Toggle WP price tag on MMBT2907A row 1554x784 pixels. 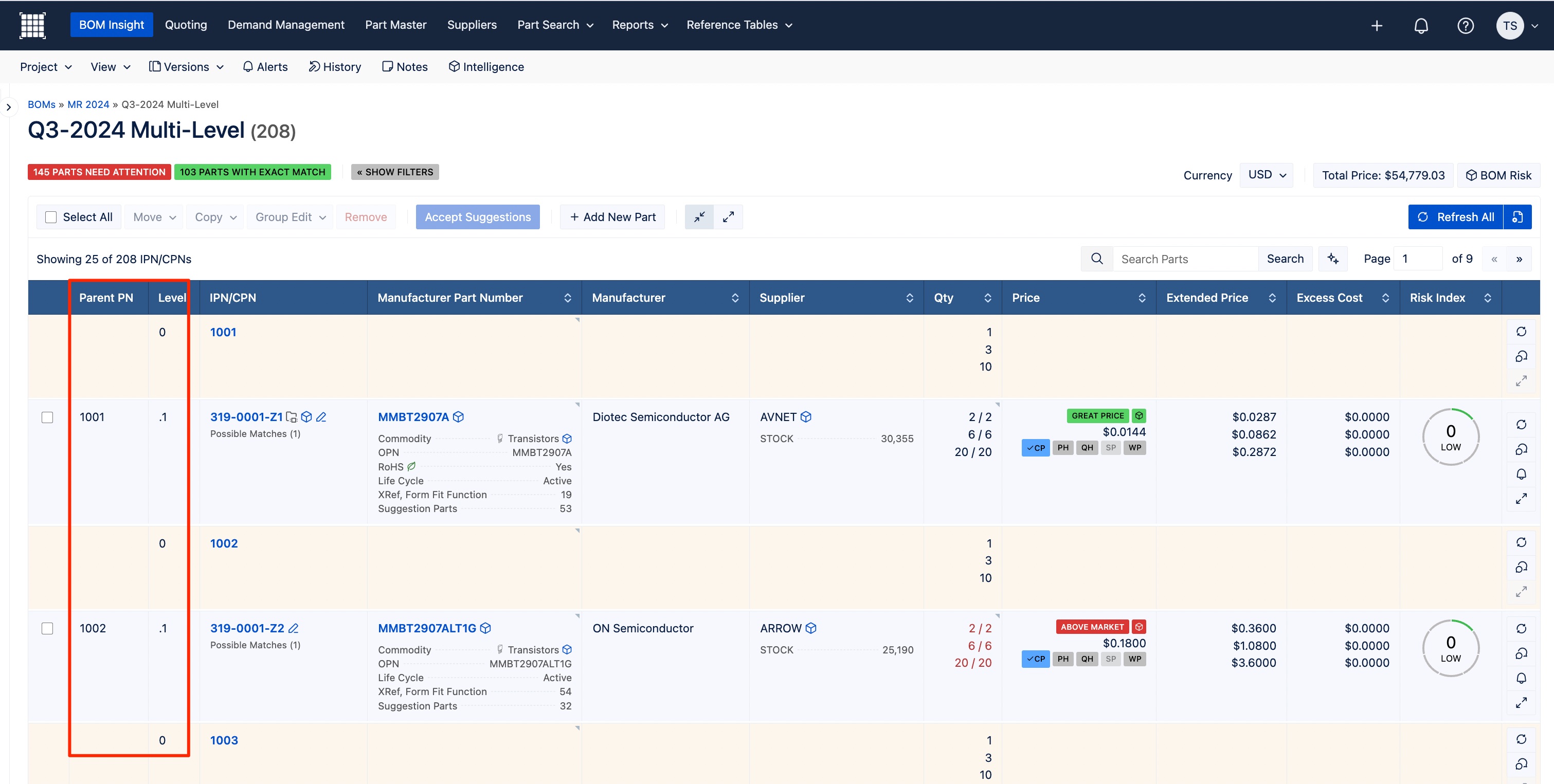[1135, 447]
